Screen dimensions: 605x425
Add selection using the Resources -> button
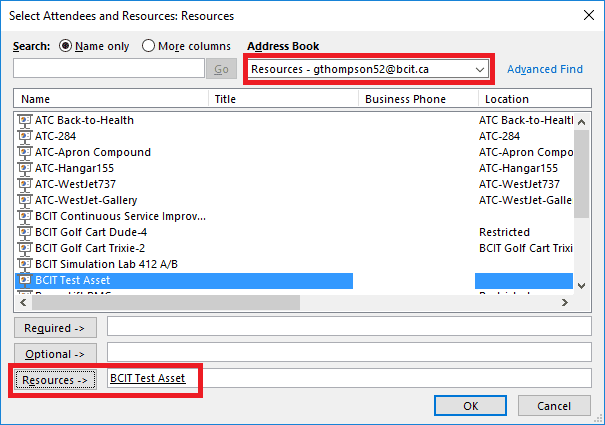[x=55, y=380]
